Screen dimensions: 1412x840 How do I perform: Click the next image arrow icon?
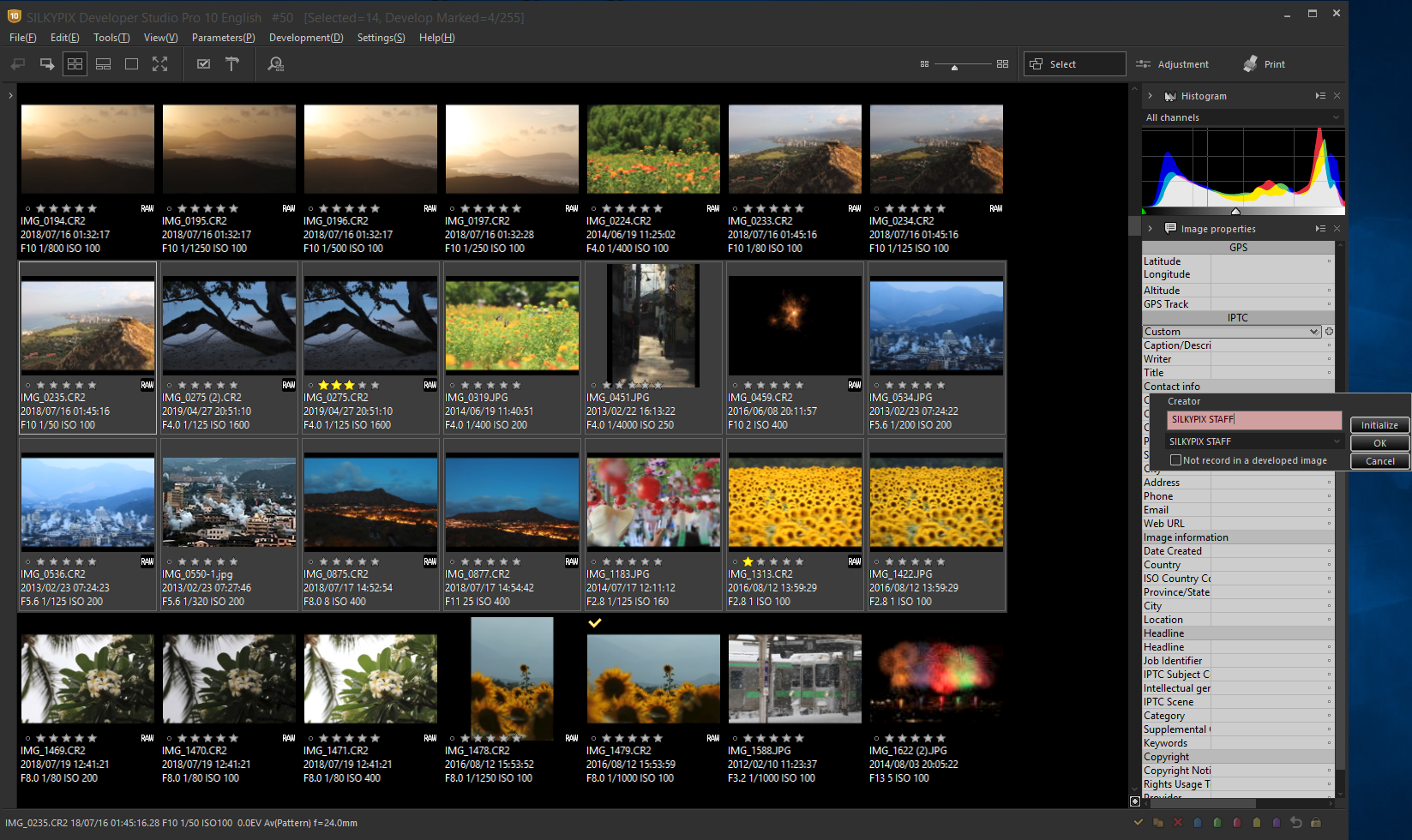tap(47, 64)
